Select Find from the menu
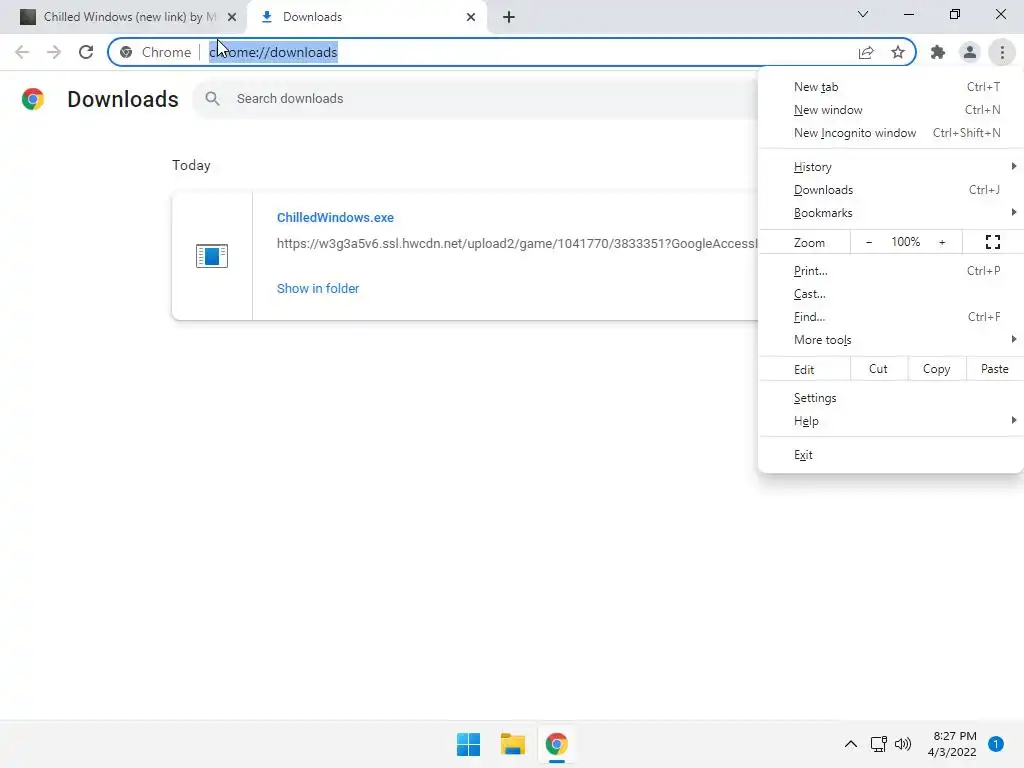Image resolution: width=1024 pixels, height=768 pixels. click(x=891, y=316)
